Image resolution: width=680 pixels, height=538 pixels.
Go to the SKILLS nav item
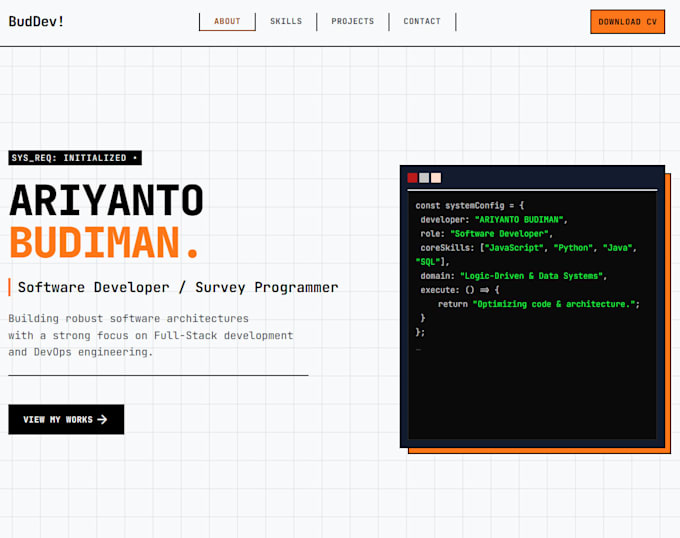tap(286, 21)
